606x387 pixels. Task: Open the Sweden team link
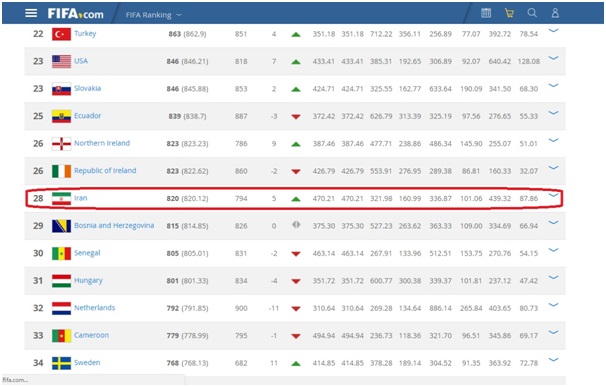[x=87, y=363]
